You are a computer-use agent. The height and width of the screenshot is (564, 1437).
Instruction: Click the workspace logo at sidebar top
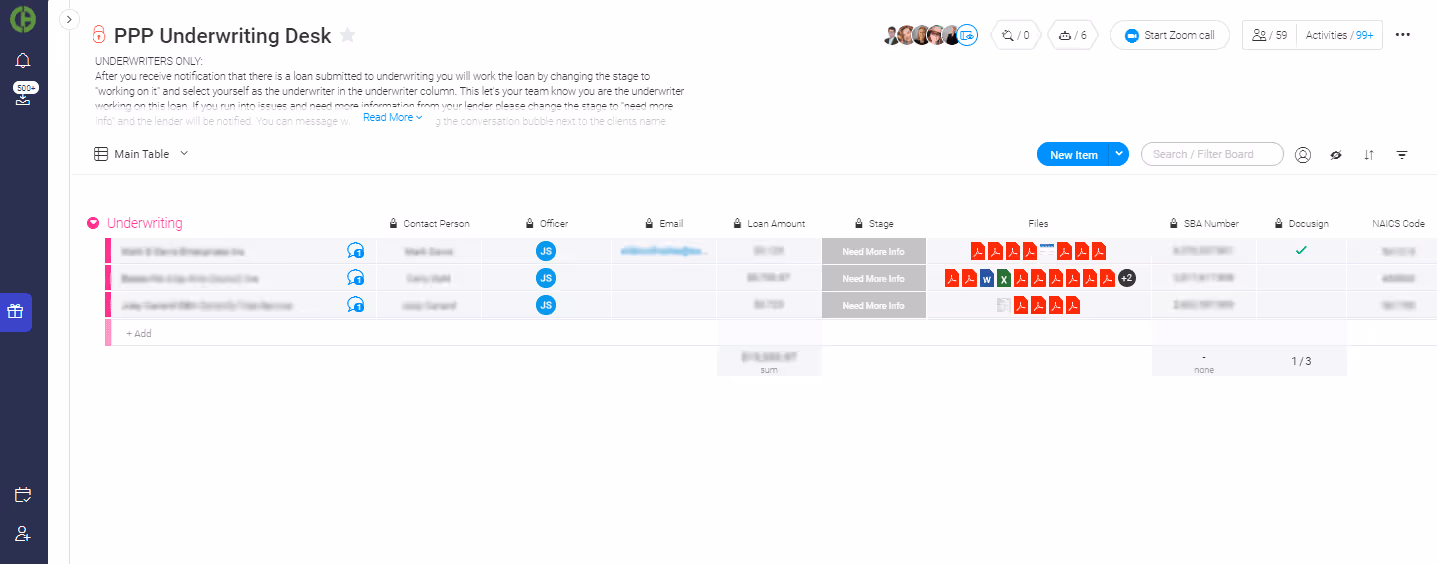[x=23, y=18]
